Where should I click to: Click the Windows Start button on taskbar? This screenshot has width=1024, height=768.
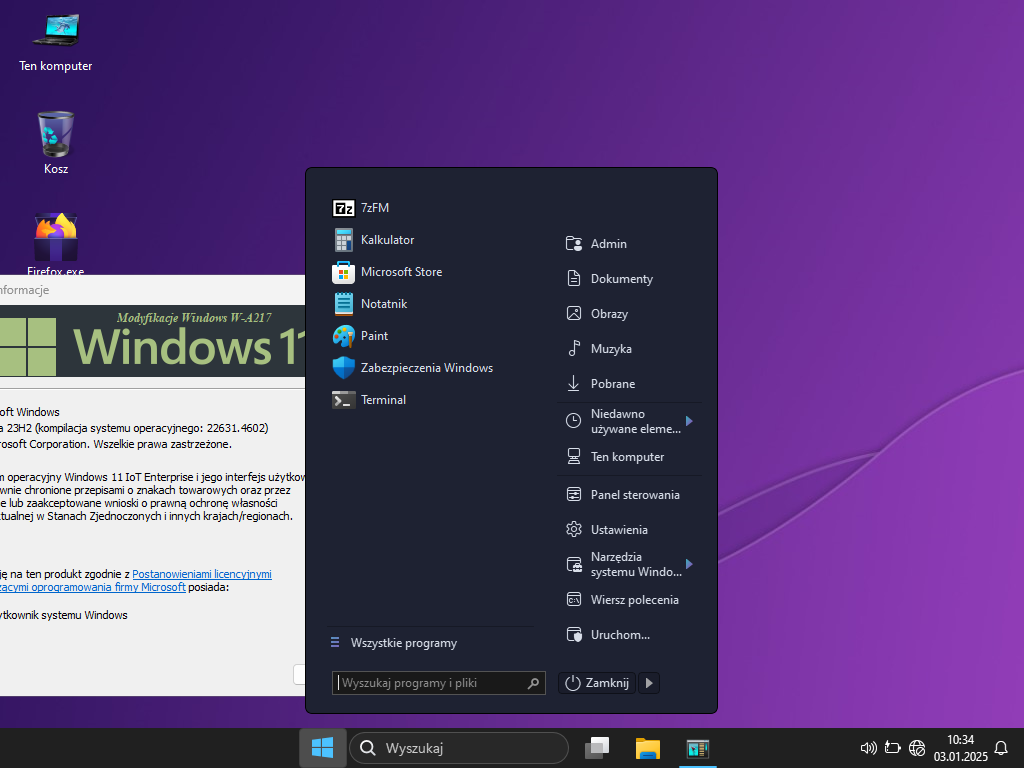[322, 748]
